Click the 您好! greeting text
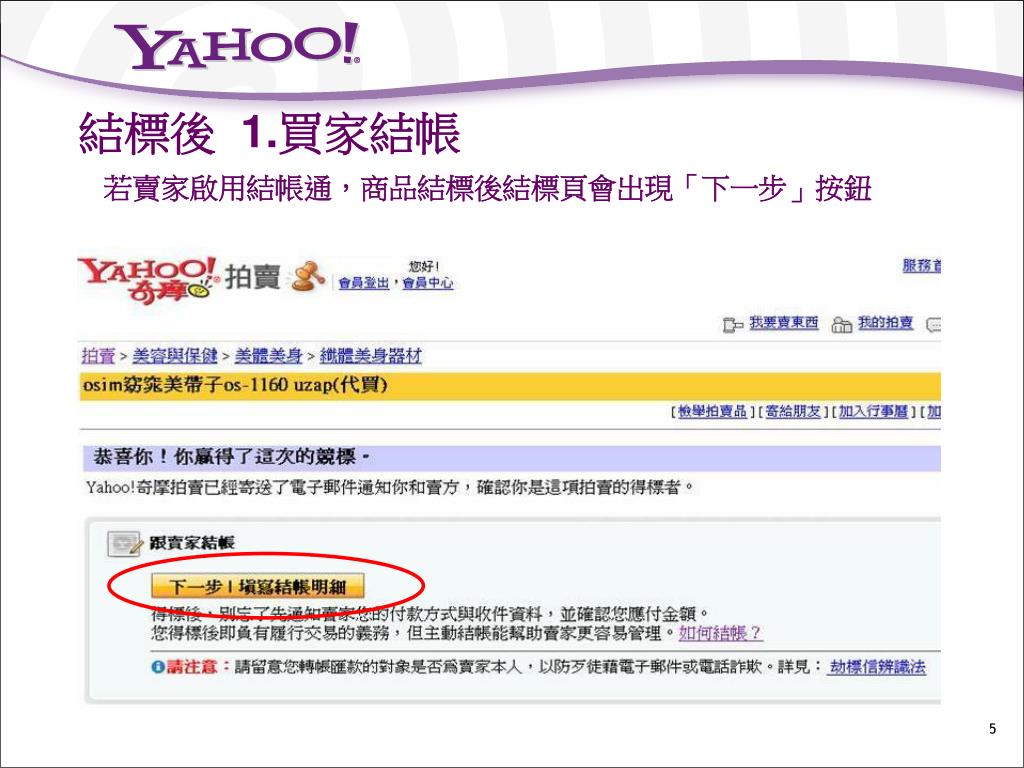1024x768 pixels. (424, 266)
